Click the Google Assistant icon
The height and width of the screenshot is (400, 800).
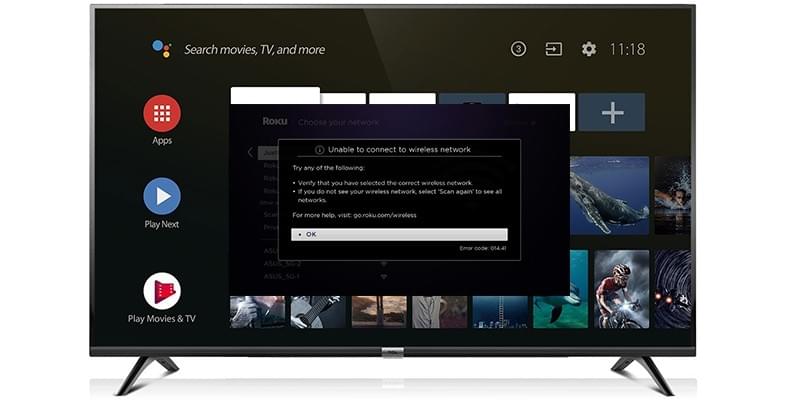tap(161, 48)
